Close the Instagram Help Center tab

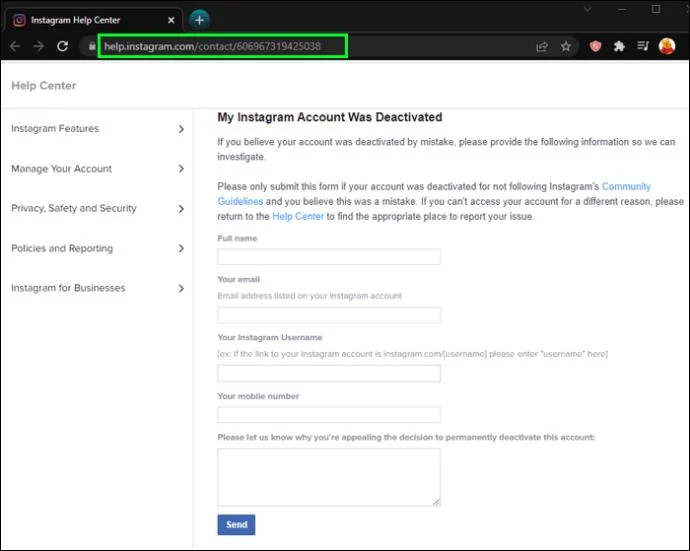(171, 20)
